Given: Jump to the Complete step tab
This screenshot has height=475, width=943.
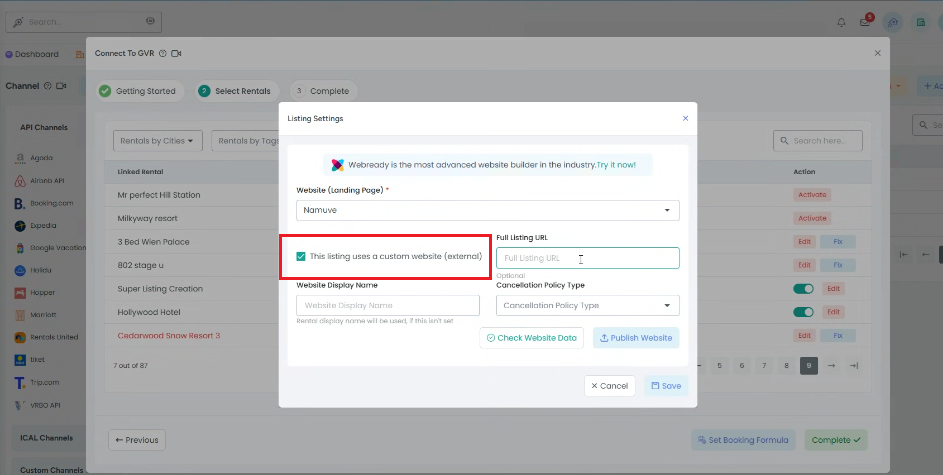Looking at the screenshot, I should pyautogui.click(x=323, y=91).
